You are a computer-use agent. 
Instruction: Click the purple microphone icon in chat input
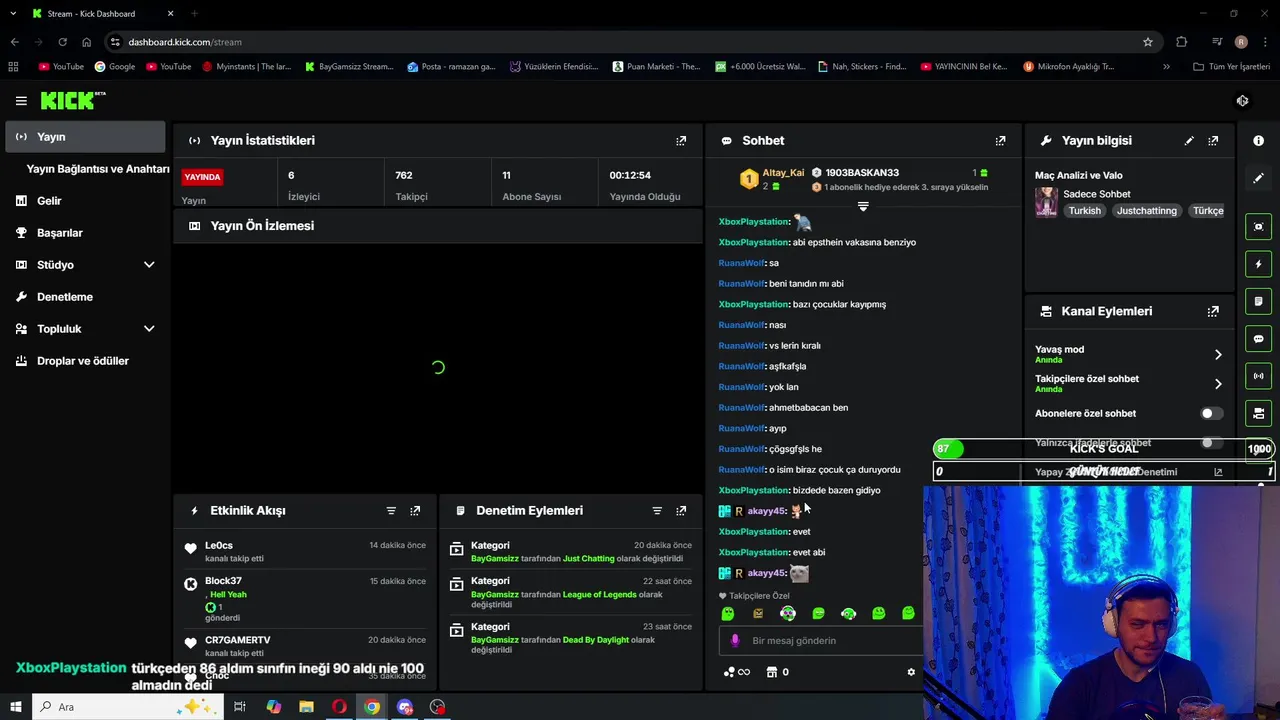click(x=735, y=640)
